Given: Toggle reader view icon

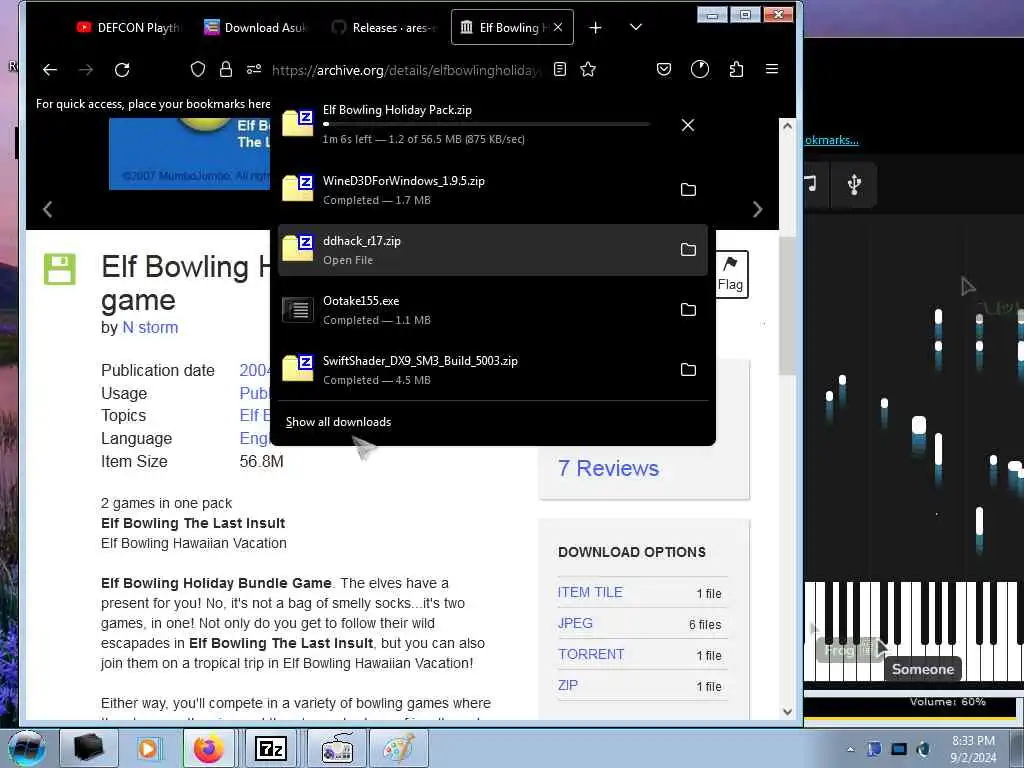Looking at the screenshot, I should [560, 69].
